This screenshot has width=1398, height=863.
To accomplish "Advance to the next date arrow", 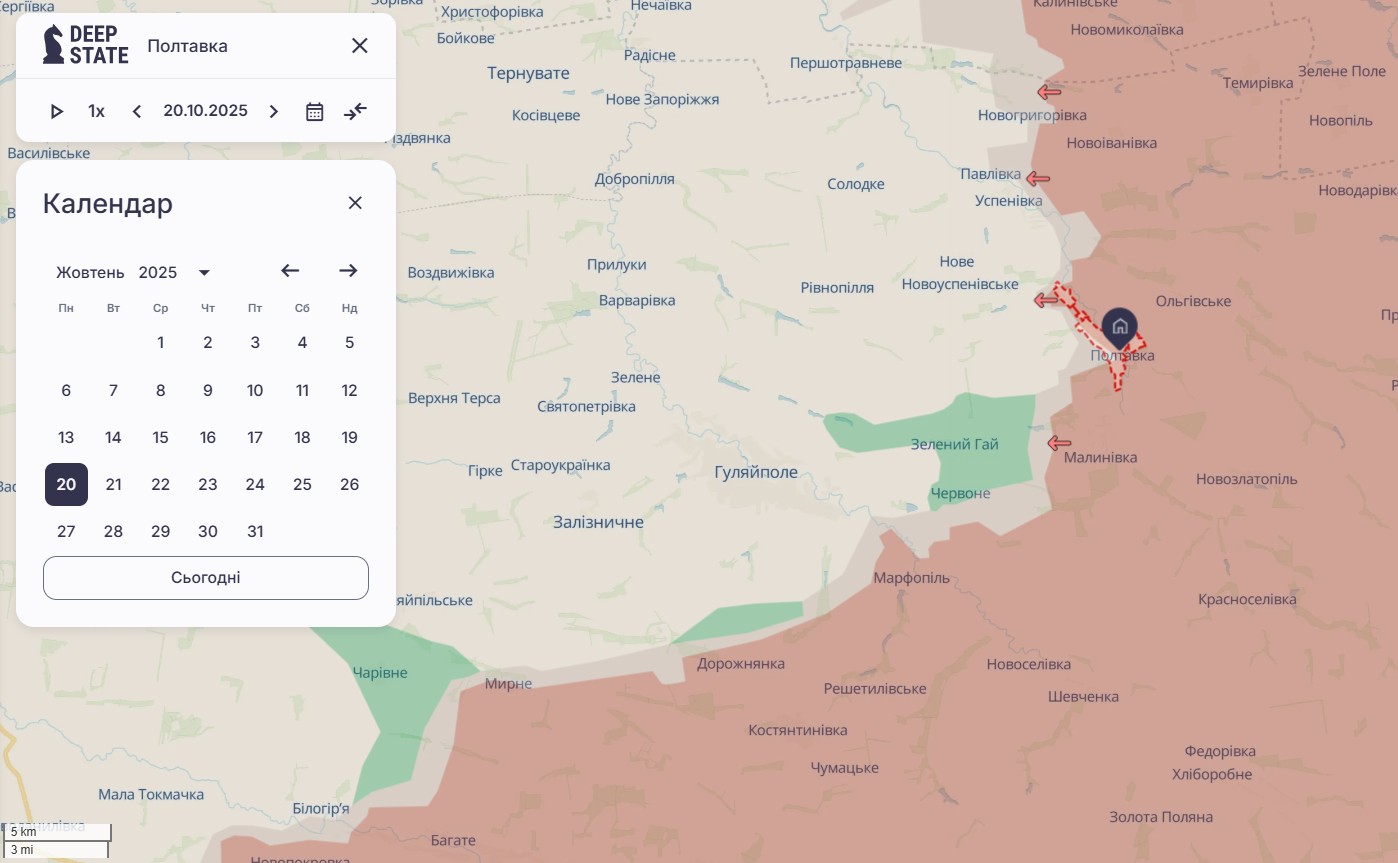I will (274, 111).
